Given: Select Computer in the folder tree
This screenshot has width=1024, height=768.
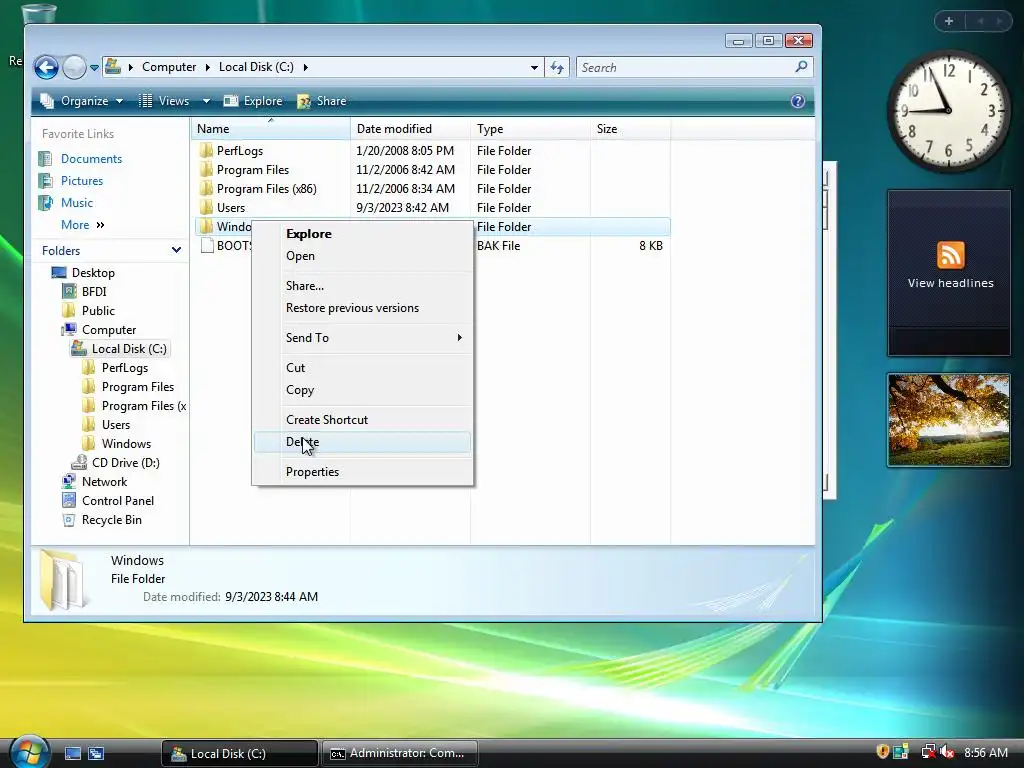Looking at the screenshot, I should (x=108, y=330).
